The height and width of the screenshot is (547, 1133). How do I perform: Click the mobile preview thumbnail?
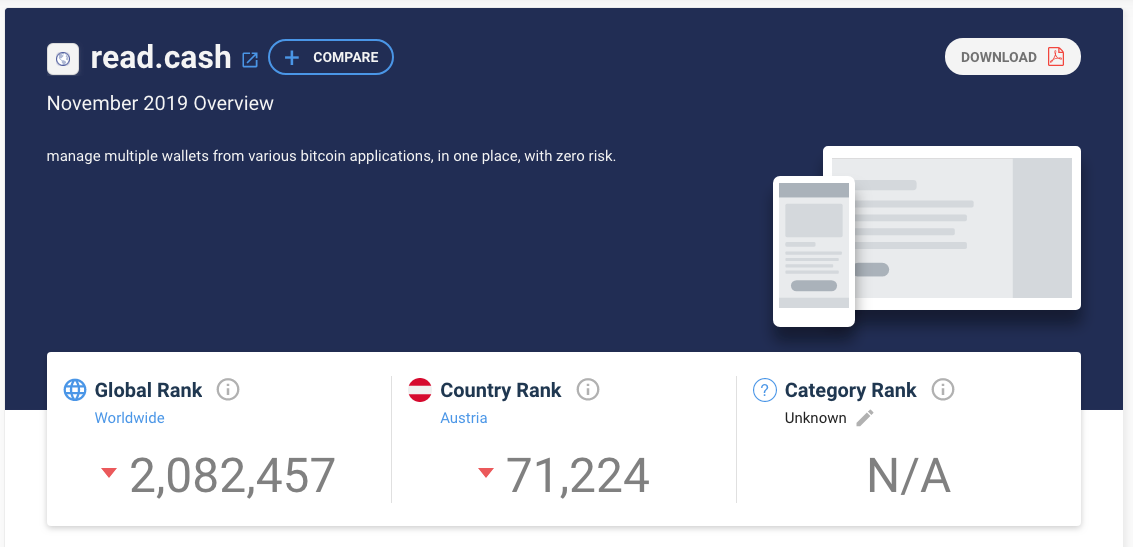(x=814, y=251)
